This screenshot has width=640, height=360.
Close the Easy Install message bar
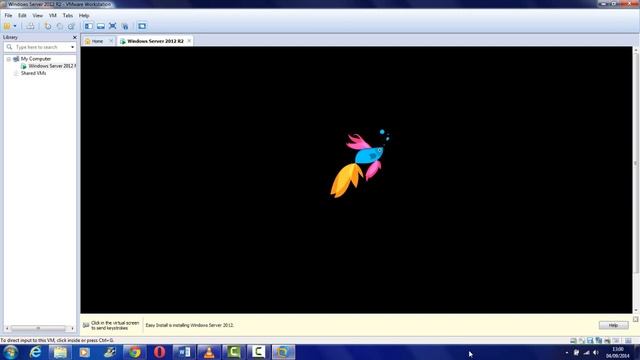point(636,319)
